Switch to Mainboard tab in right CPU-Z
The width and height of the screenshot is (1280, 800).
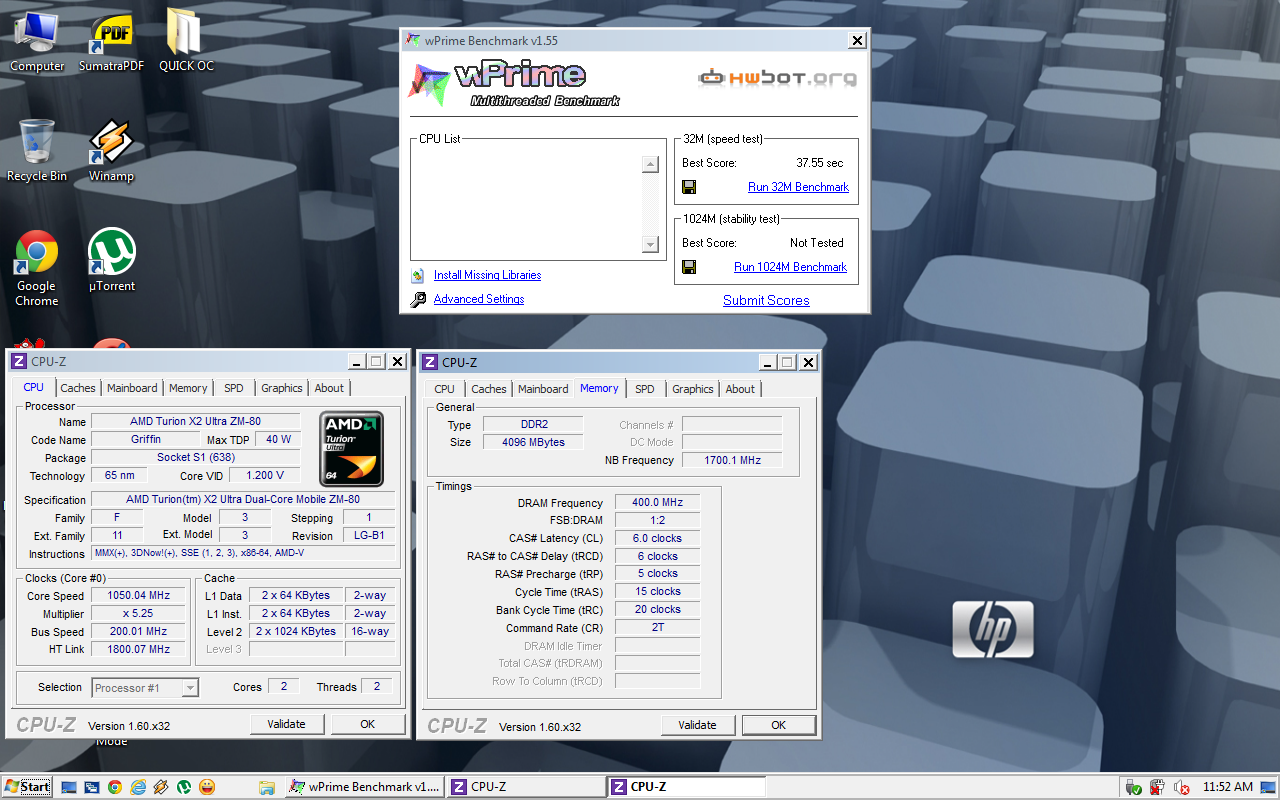[x=543, y=389]
